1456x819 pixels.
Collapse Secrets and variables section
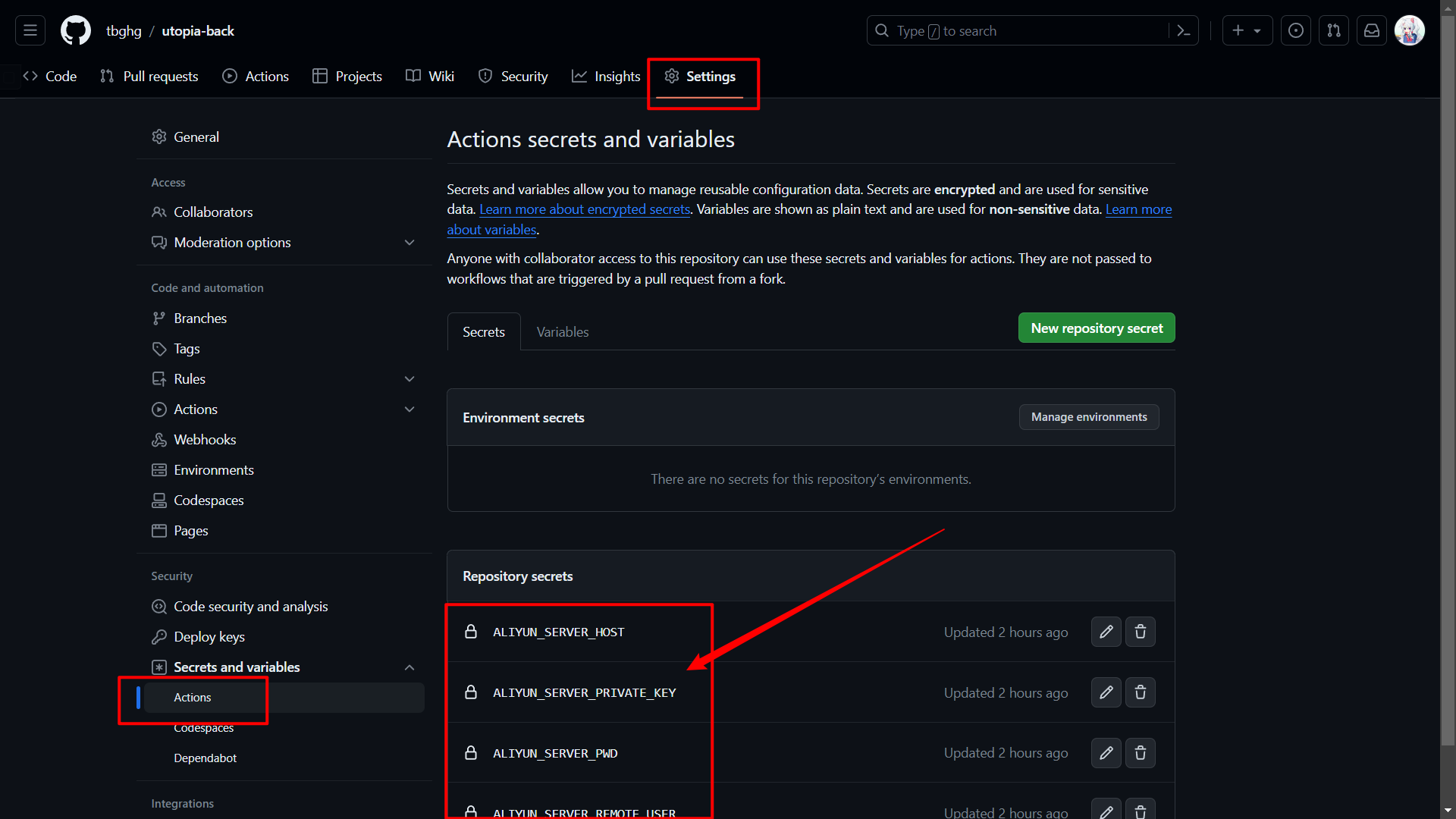pos(409,667)
